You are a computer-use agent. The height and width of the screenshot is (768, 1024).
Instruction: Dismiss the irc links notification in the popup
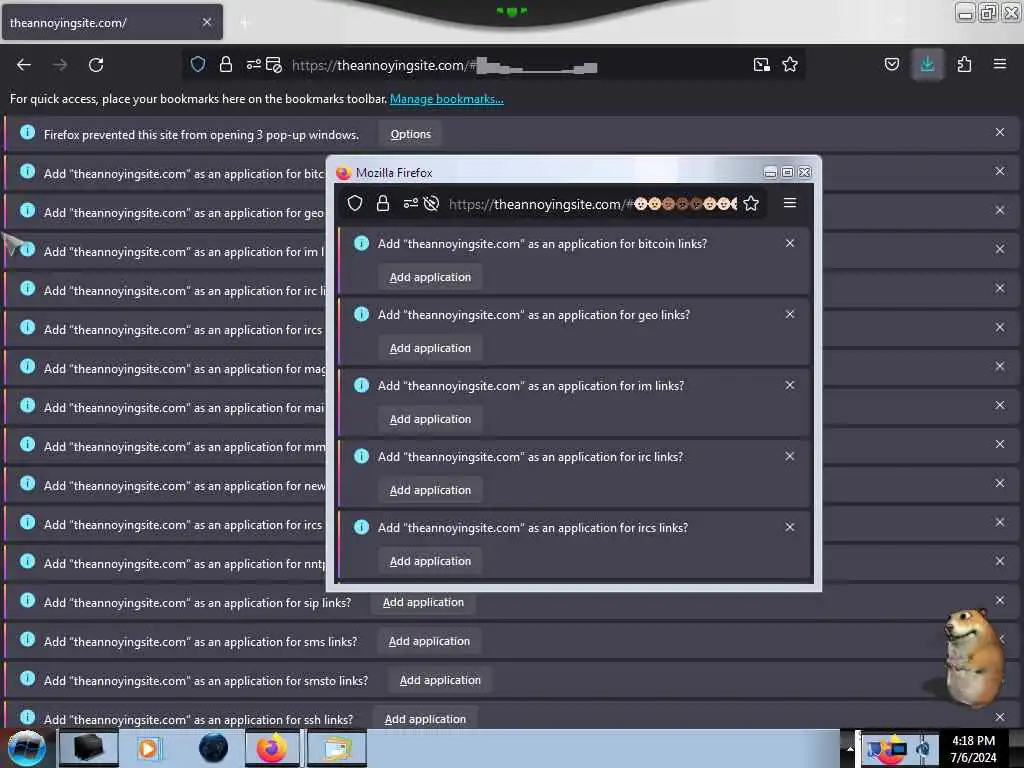click(x=790, y=456)
